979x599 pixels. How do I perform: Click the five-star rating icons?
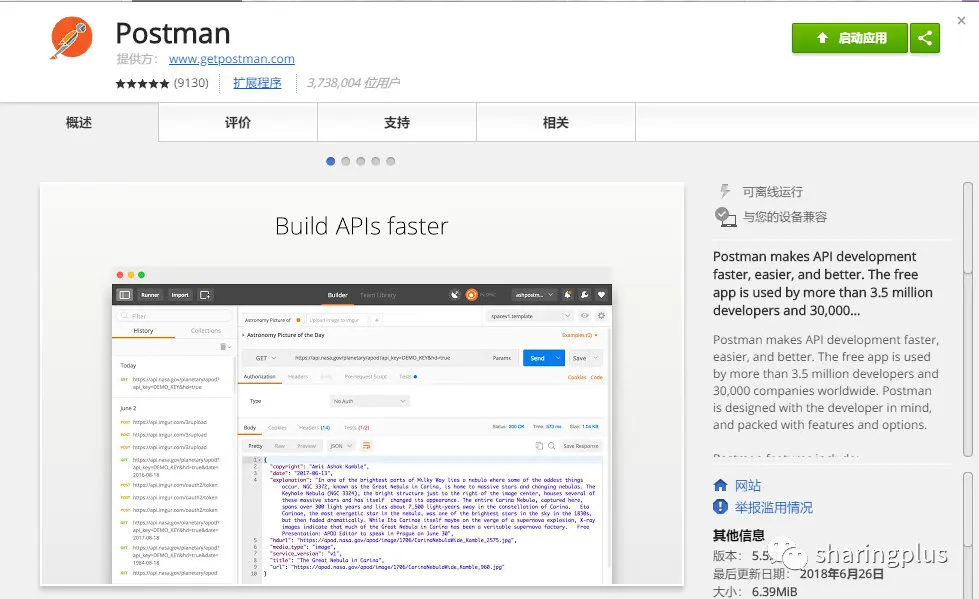pos(142,83)
